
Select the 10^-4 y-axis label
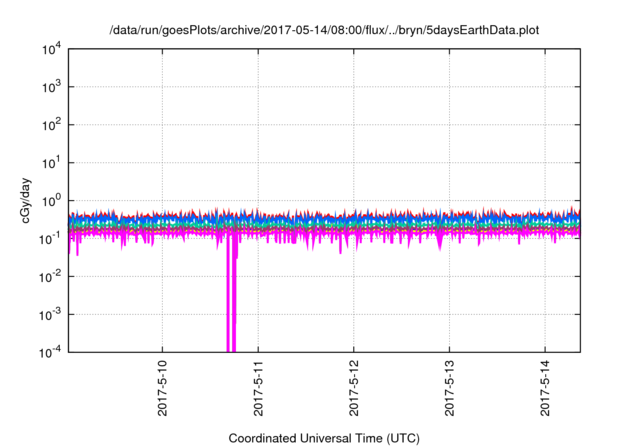click(x=51, y=352)
